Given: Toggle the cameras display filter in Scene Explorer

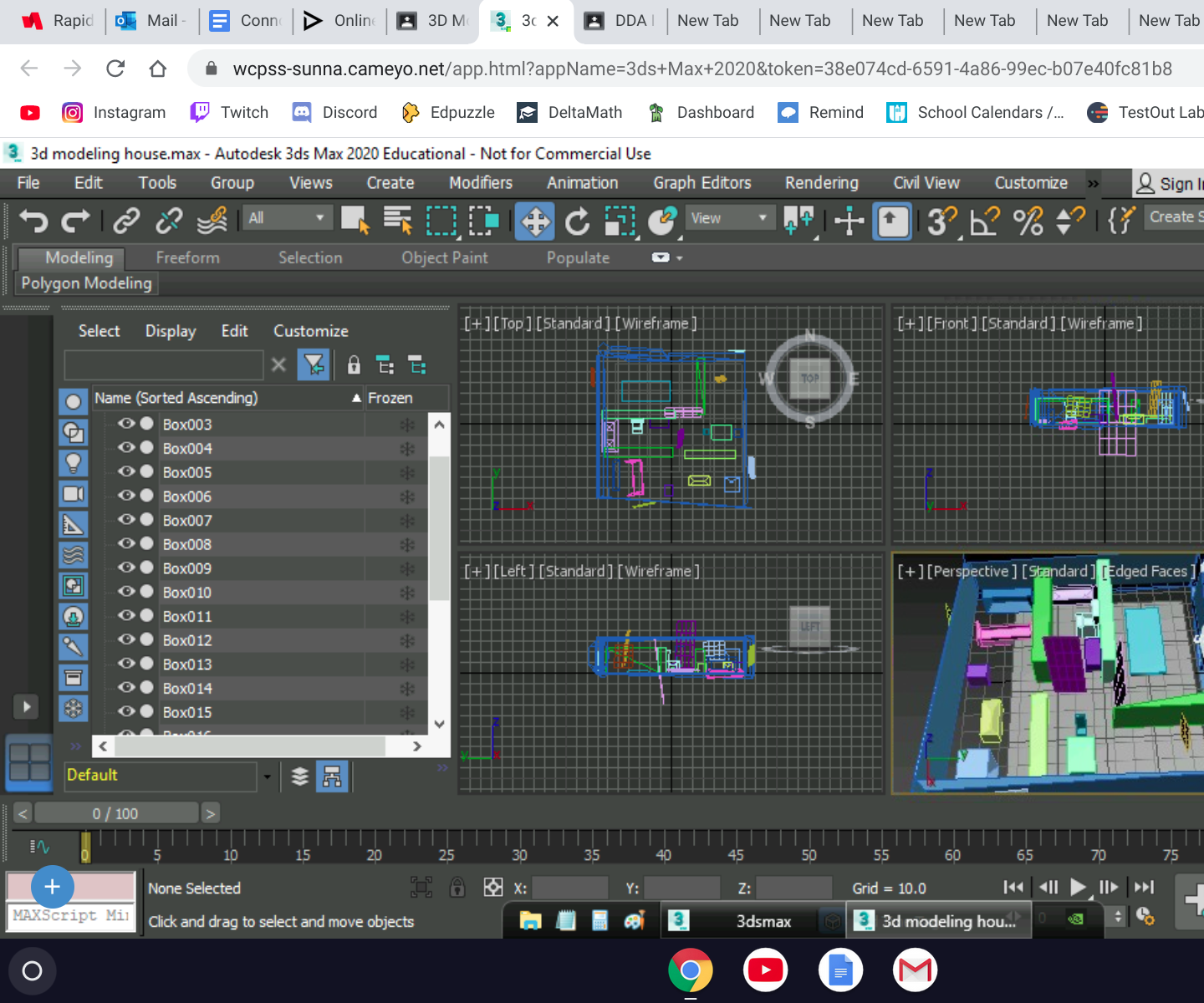Looking at the screenshot, I should click(x=74, y=494).
